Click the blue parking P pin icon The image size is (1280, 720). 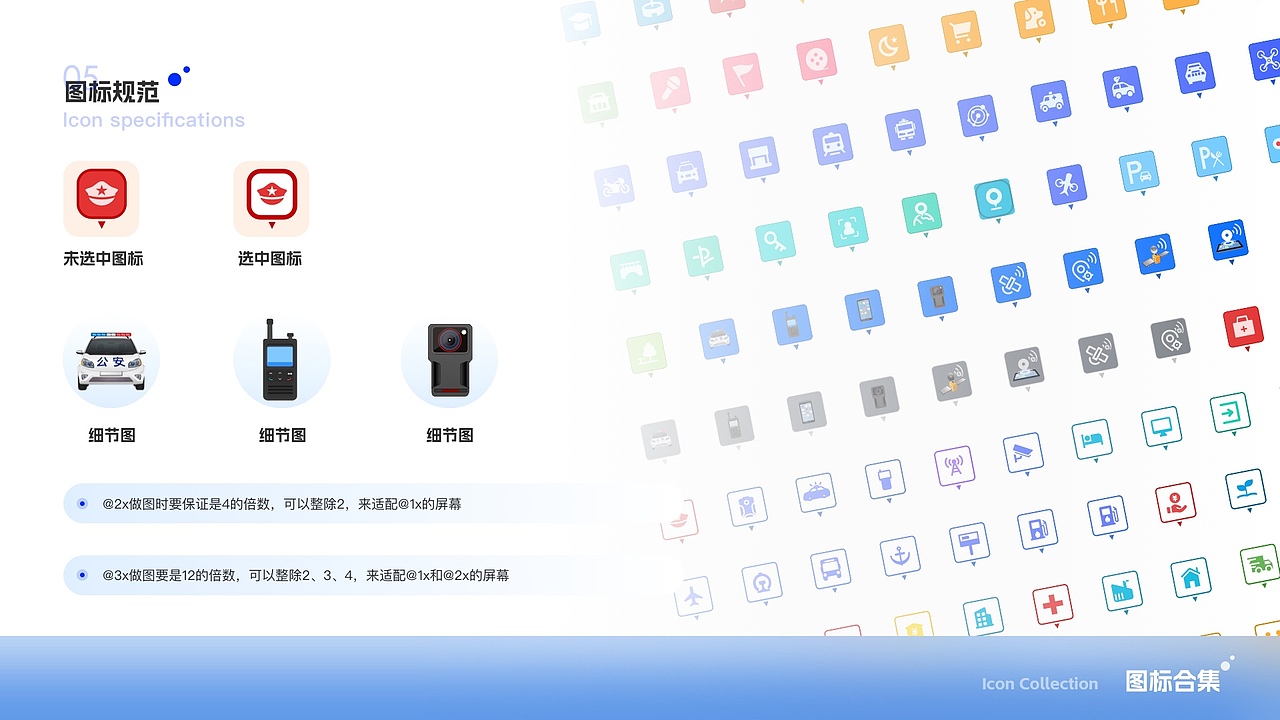click(x=1138, y=169)
